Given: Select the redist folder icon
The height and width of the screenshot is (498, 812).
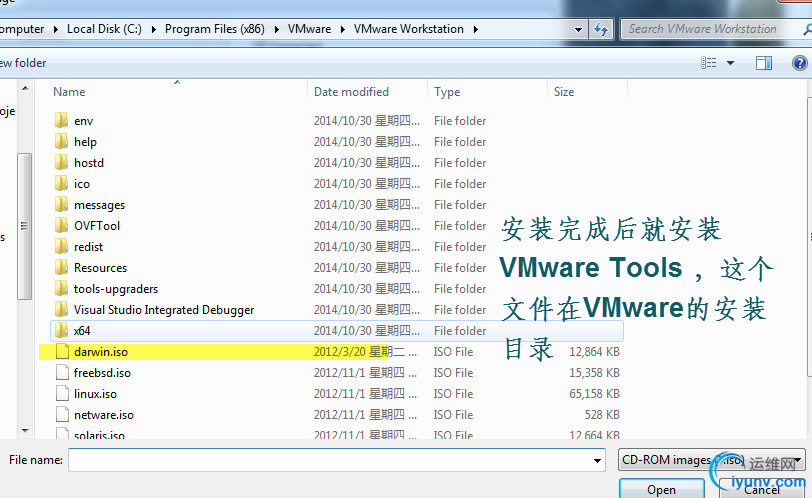Looking at the screenshot, I should pos(61,246).
